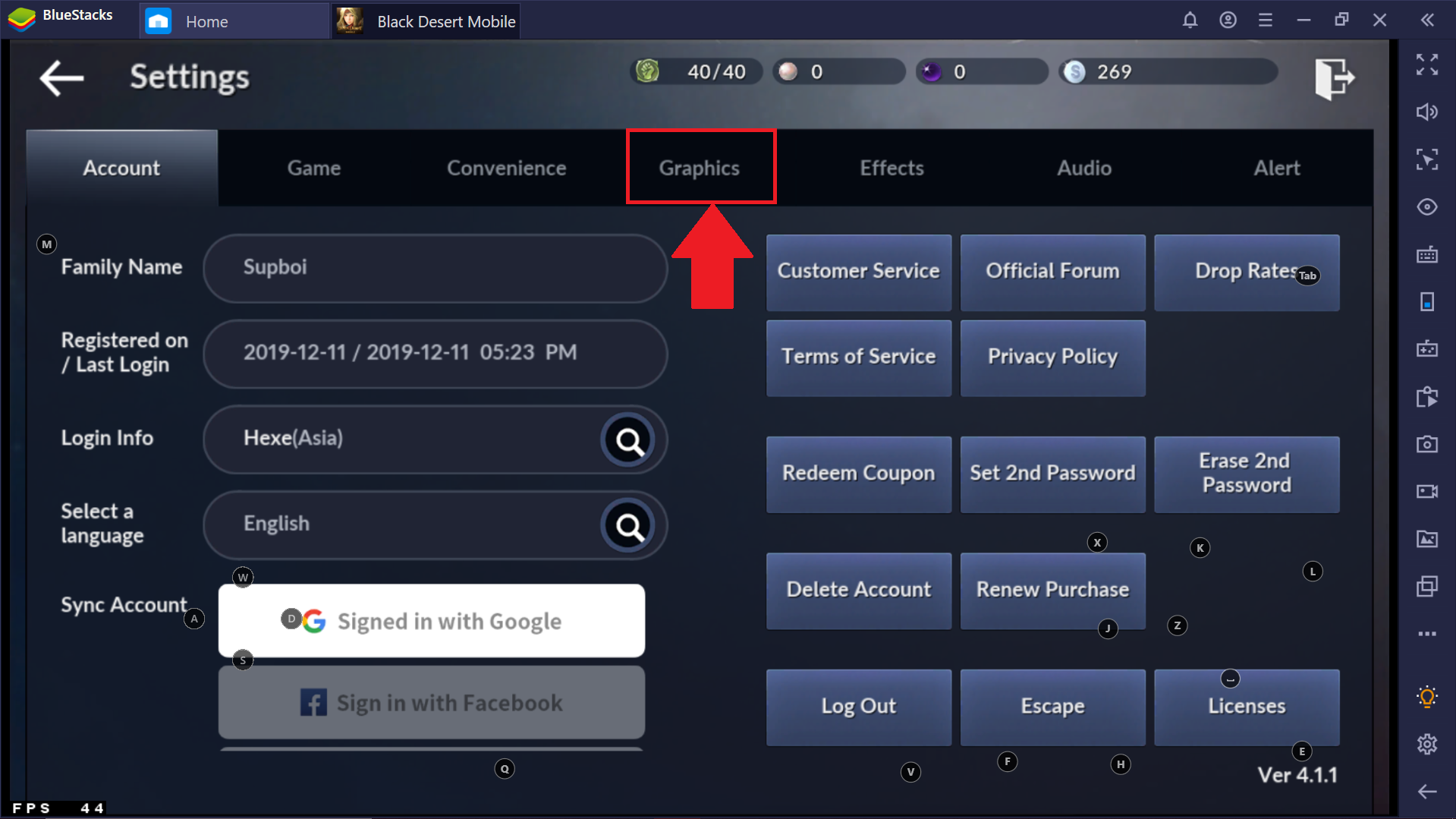Open the Official Forum
This screenshot has height=819, width=1456.
1053,272
